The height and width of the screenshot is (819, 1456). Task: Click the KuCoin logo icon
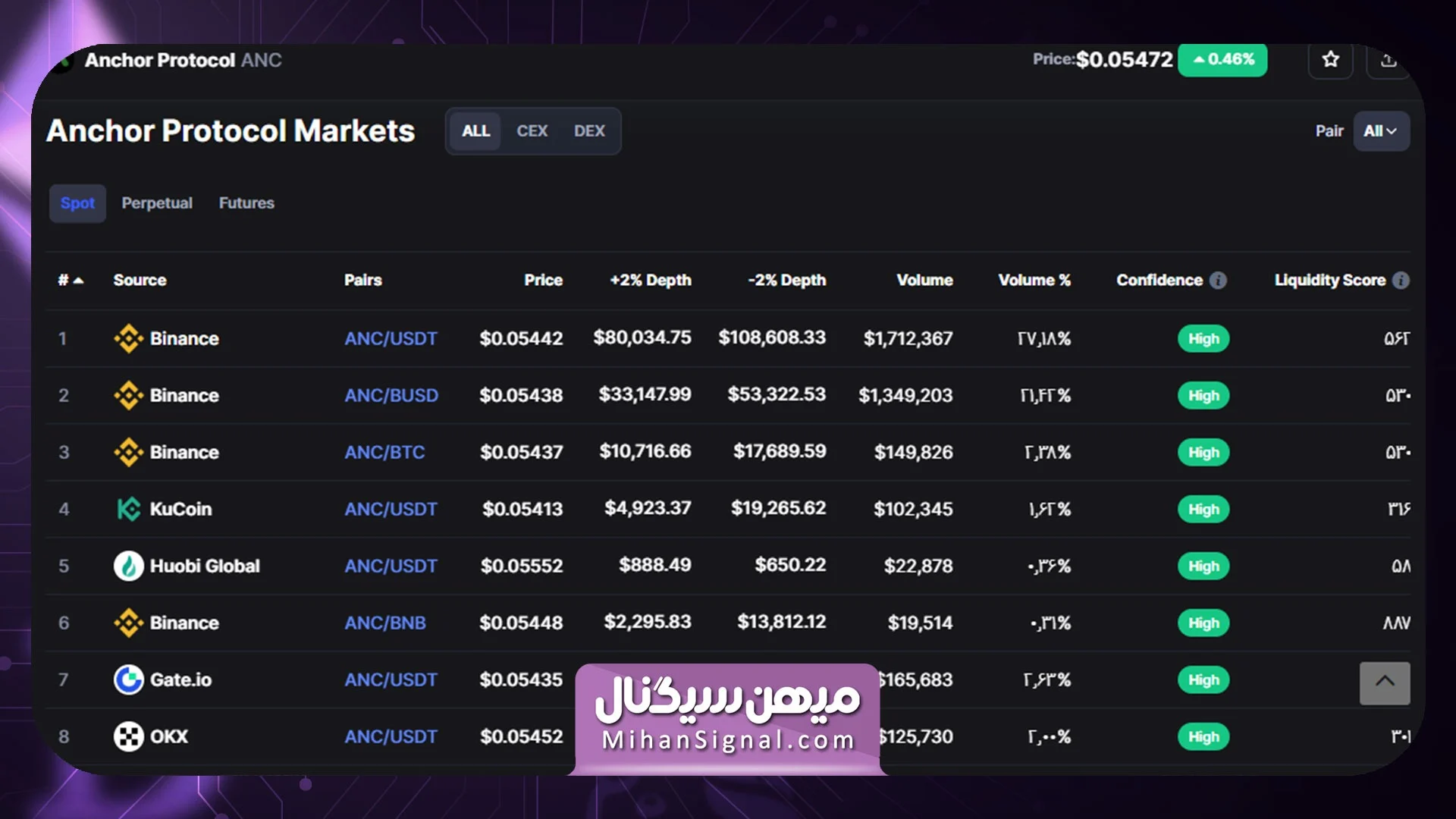point(128,510)
